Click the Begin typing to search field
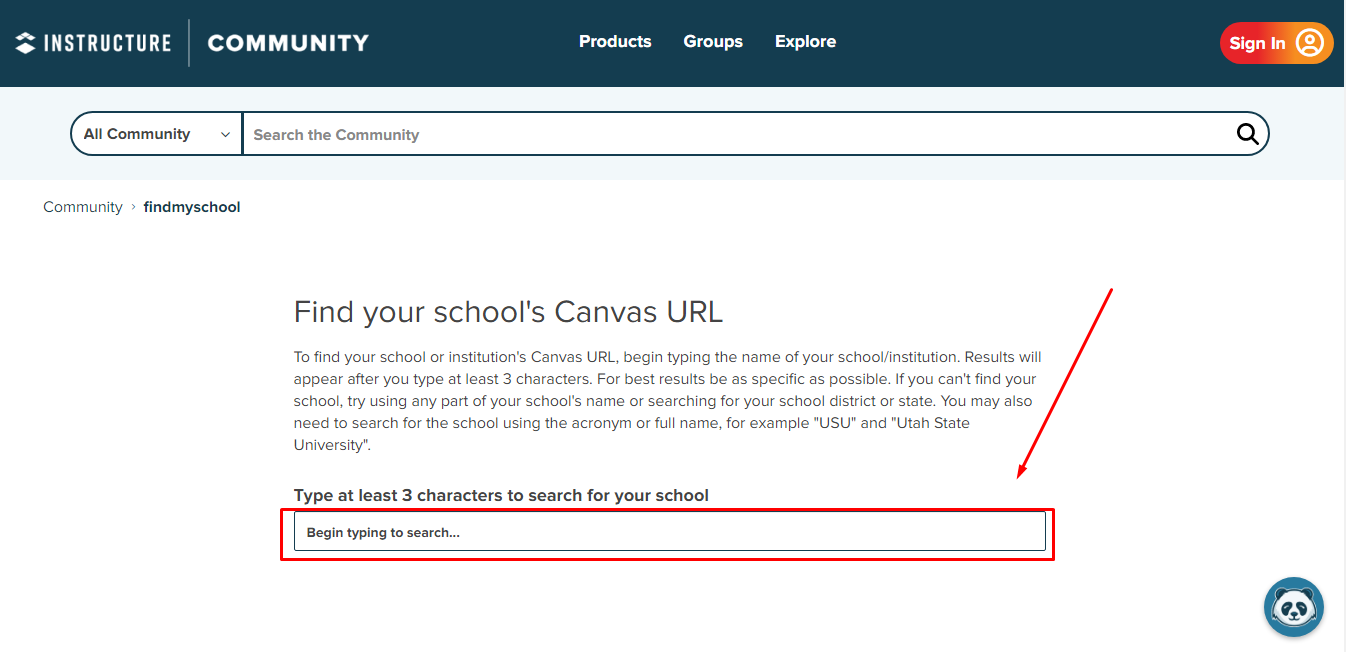The height and width of the screenshot is (652, 1346). point(670,532)
